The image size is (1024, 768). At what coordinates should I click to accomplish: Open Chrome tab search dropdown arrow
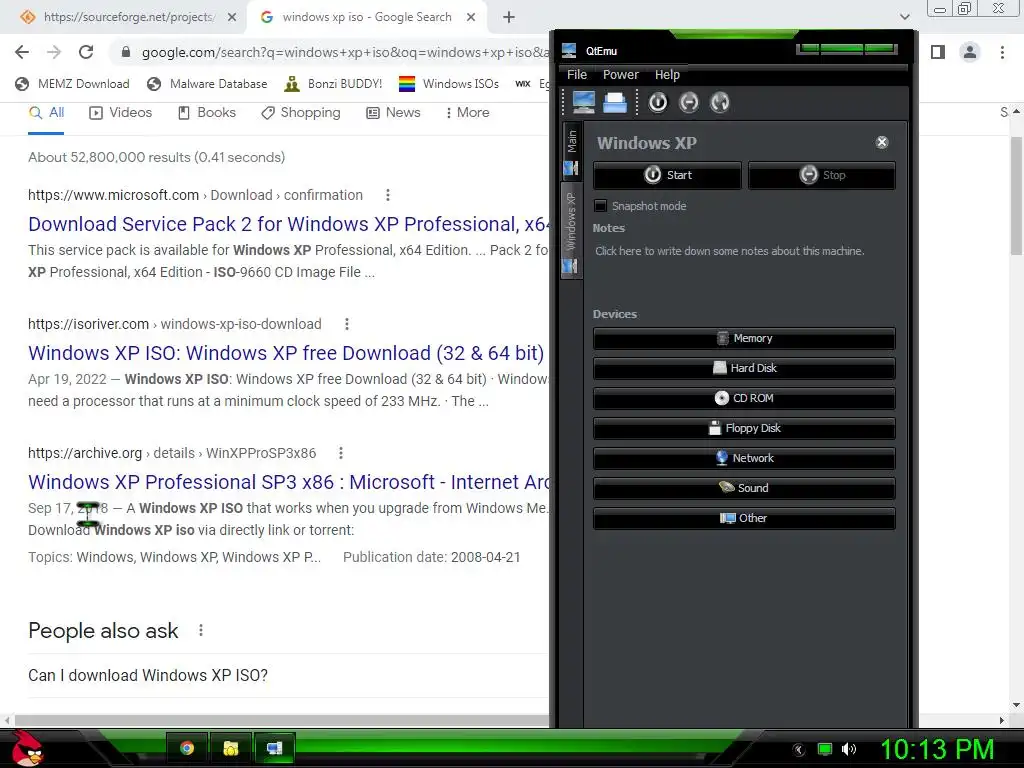904,17
